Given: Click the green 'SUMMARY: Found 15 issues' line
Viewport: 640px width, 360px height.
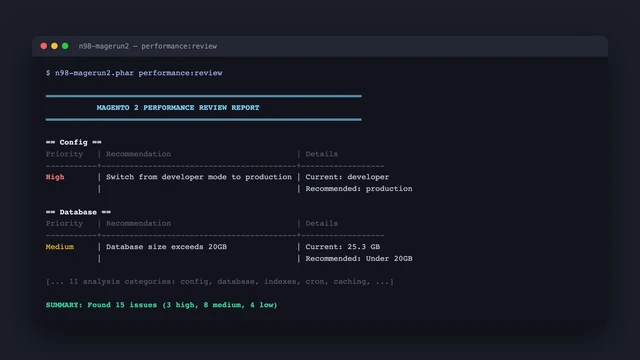Looking at the screenshot, I should tap(162, 305).
